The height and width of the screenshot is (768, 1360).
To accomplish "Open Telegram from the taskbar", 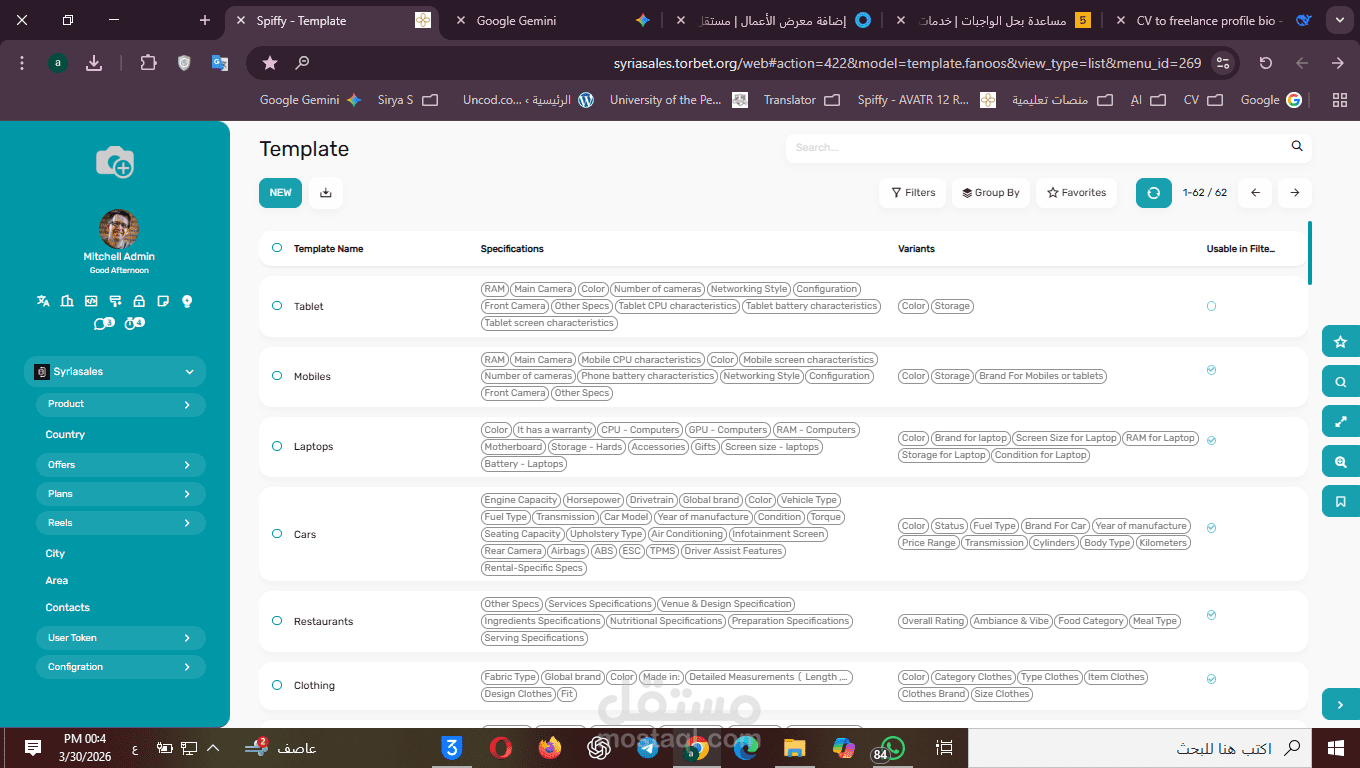I will point(648,748).
